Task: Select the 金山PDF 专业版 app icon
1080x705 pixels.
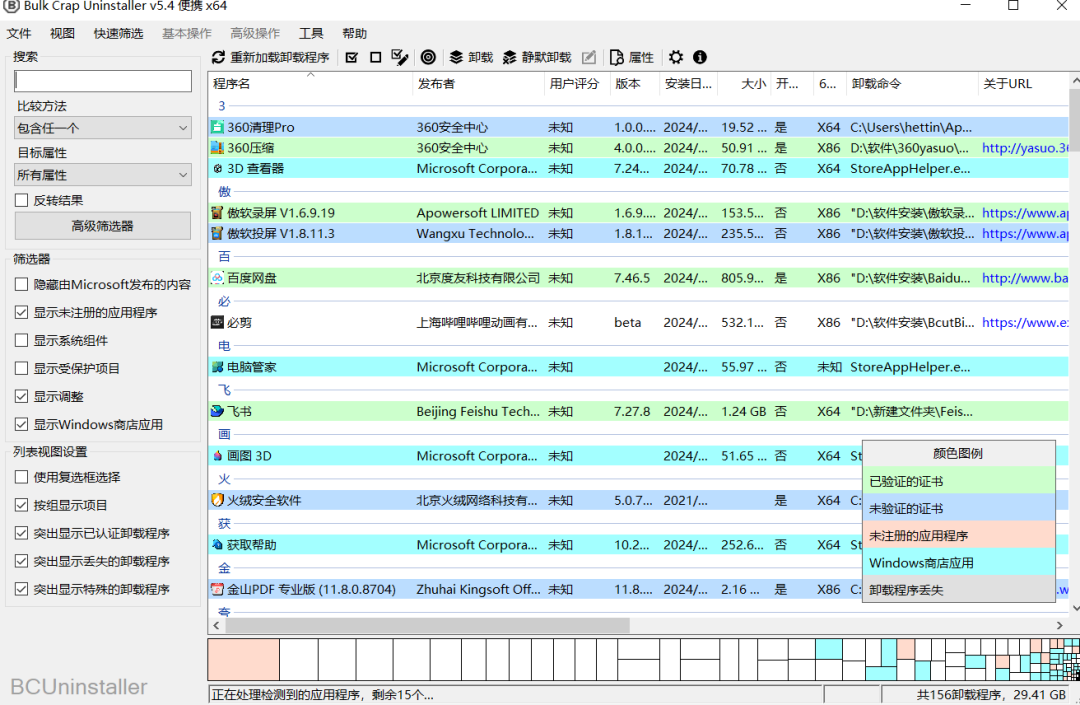Action: (x=218, y=589)
